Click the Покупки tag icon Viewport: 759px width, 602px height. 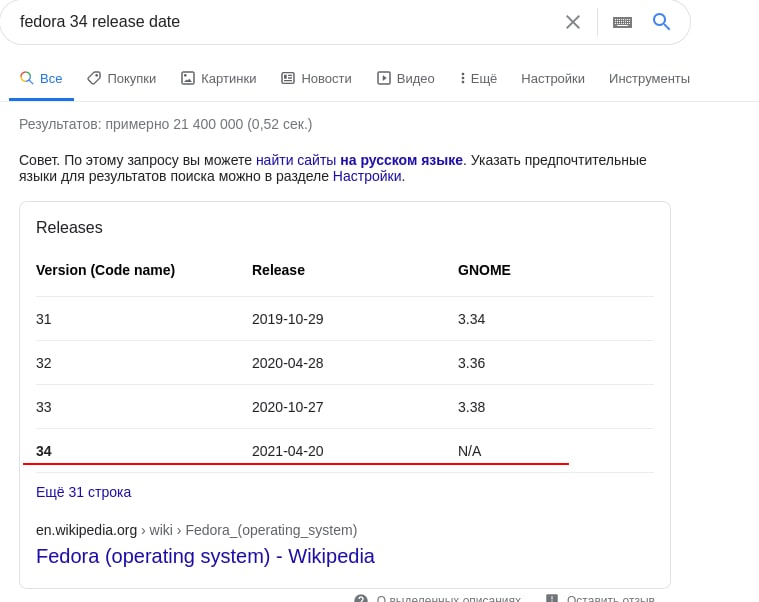[94, 78]
